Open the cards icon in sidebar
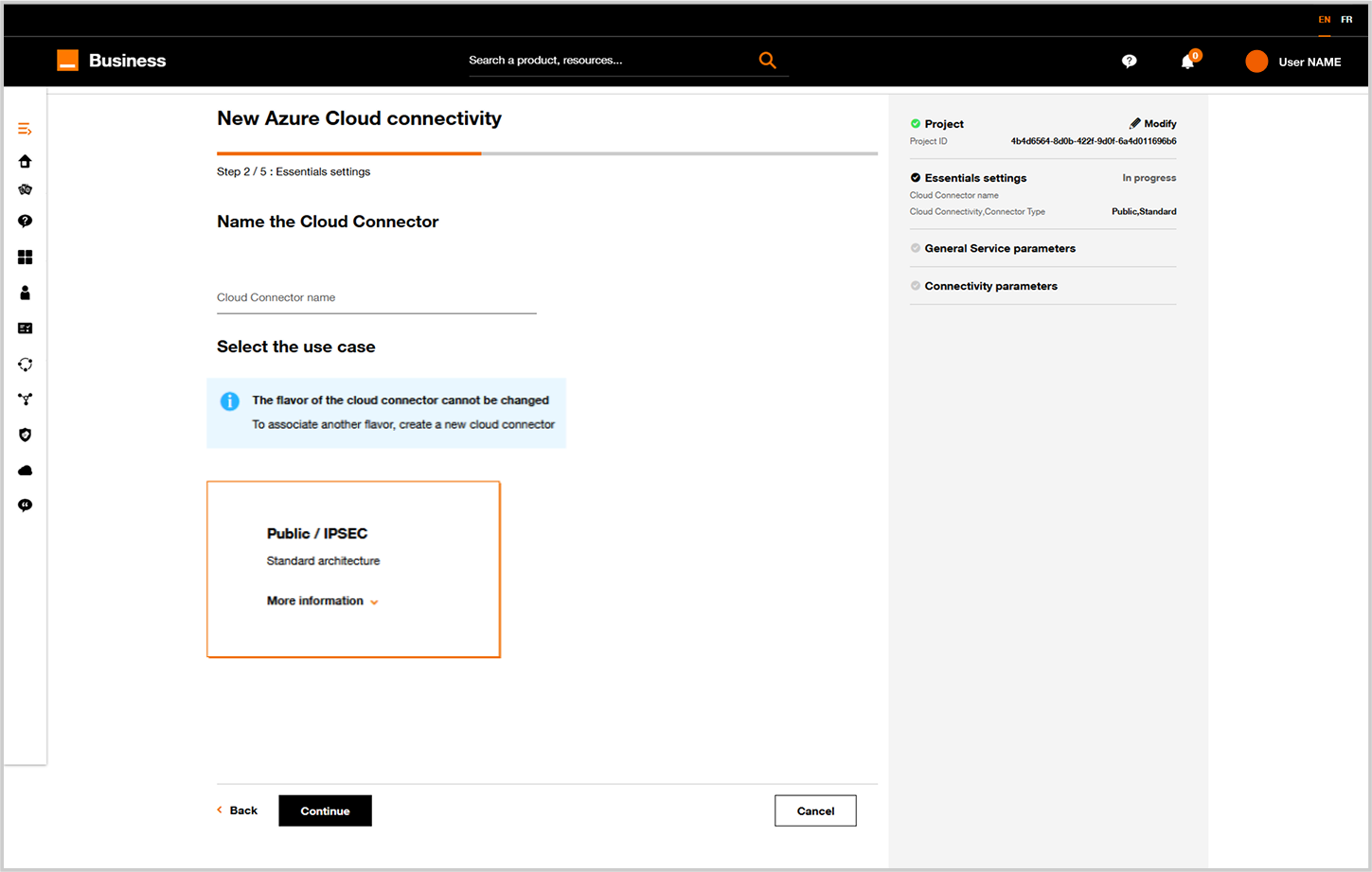 tap(25, 189)
